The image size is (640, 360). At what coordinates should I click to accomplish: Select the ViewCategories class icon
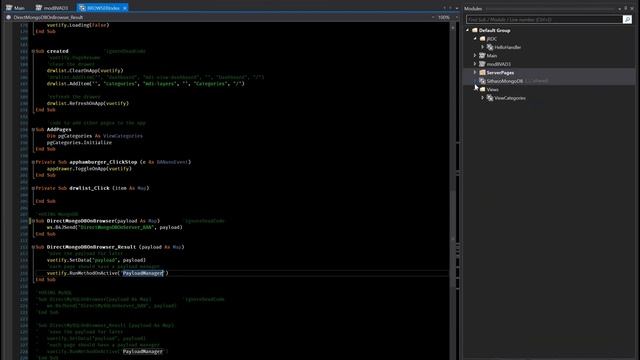[490, 98]
